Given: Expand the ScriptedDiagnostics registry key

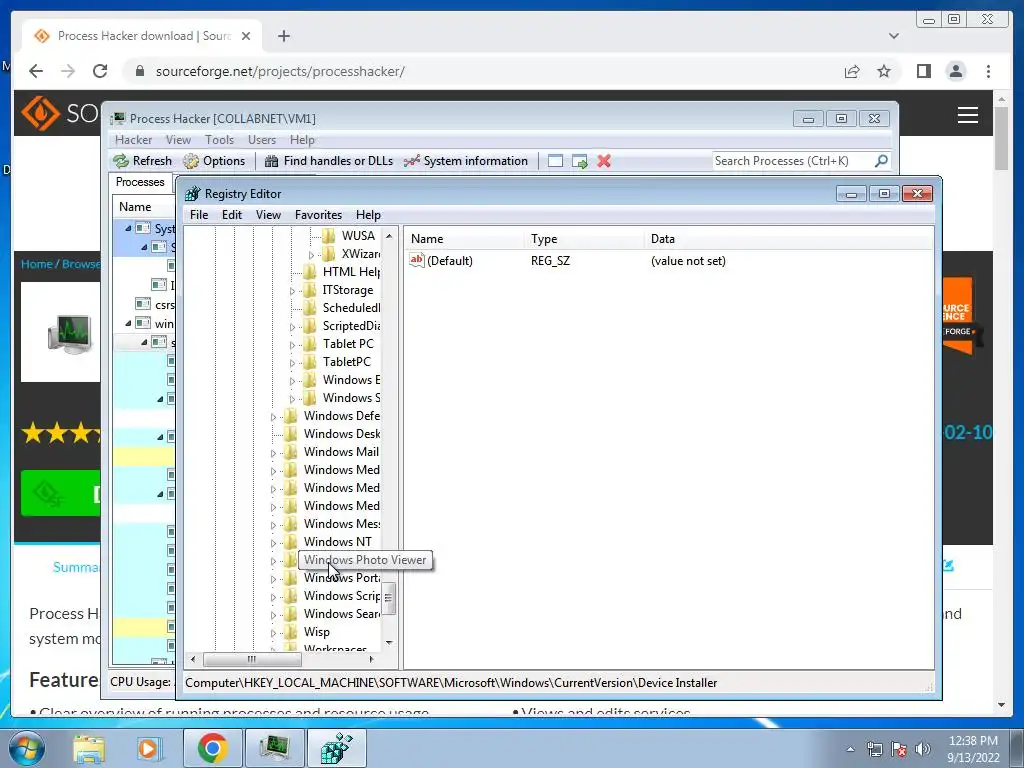Looking at the screenshot, I should [x=292, y=327].
